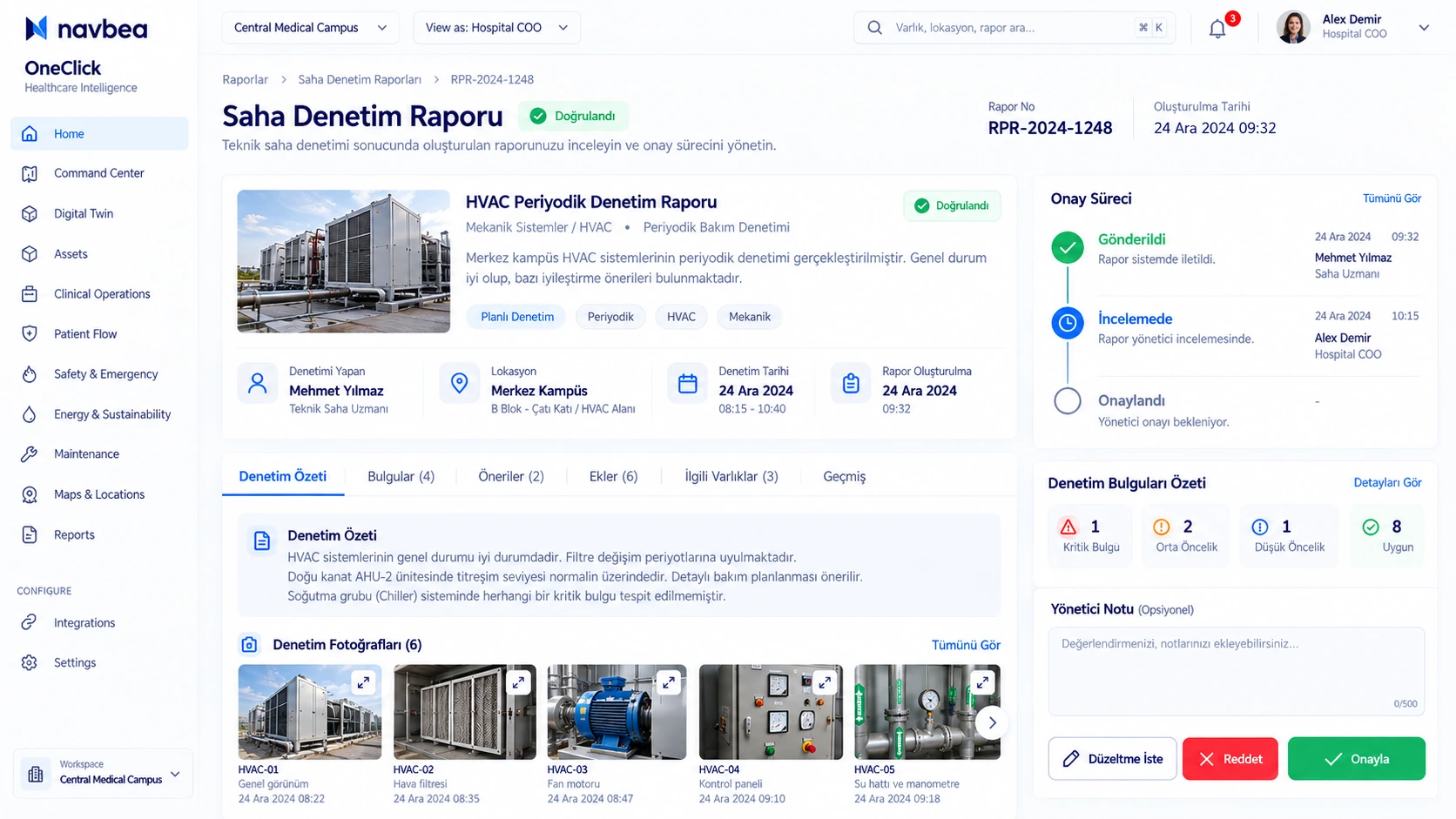Click the critical findings warning icon
The height and width of the screenshot is (819, 1456).
[x=1068, y=527]
